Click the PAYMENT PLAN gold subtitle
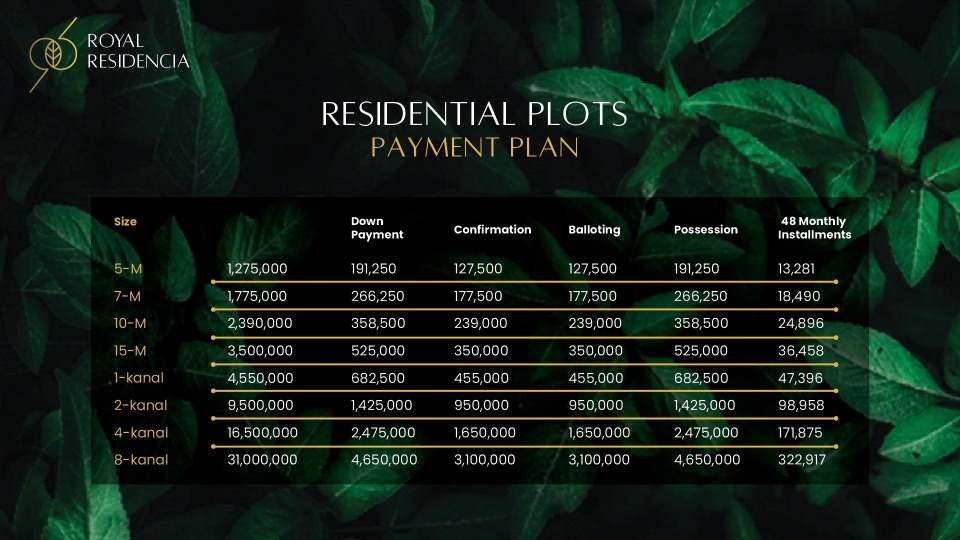 click(x=474, y=148)
